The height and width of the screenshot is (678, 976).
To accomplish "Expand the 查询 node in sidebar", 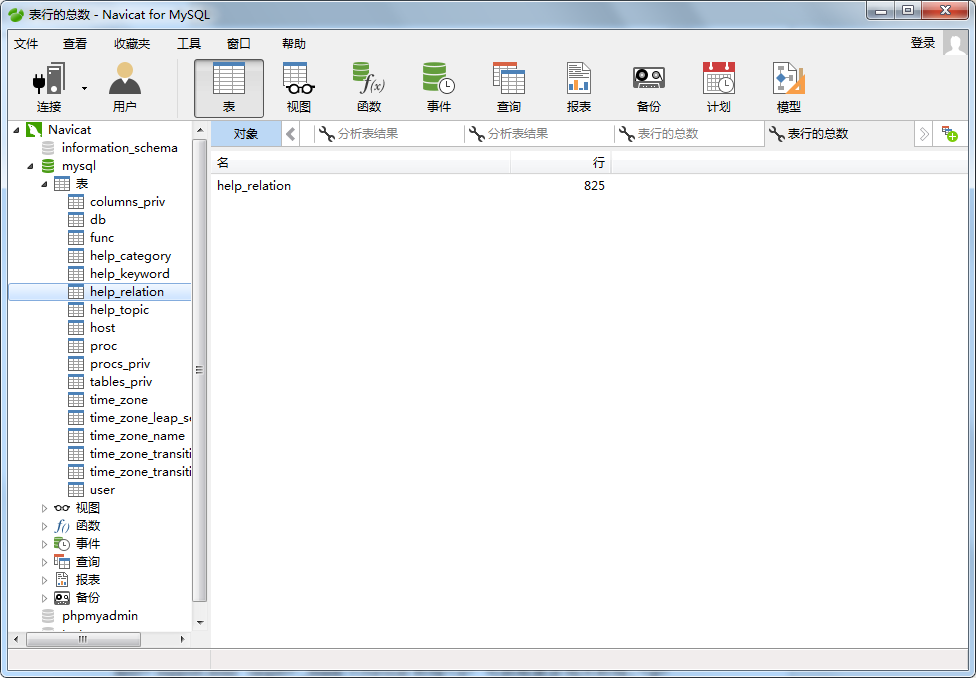I will tap(44, 562).
